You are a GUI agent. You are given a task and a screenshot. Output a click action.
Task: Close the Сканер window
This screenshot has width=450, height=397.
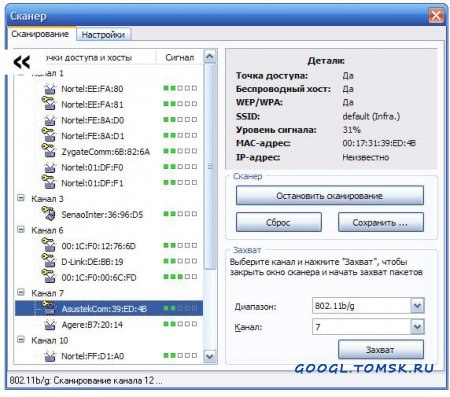click(436, 15)
